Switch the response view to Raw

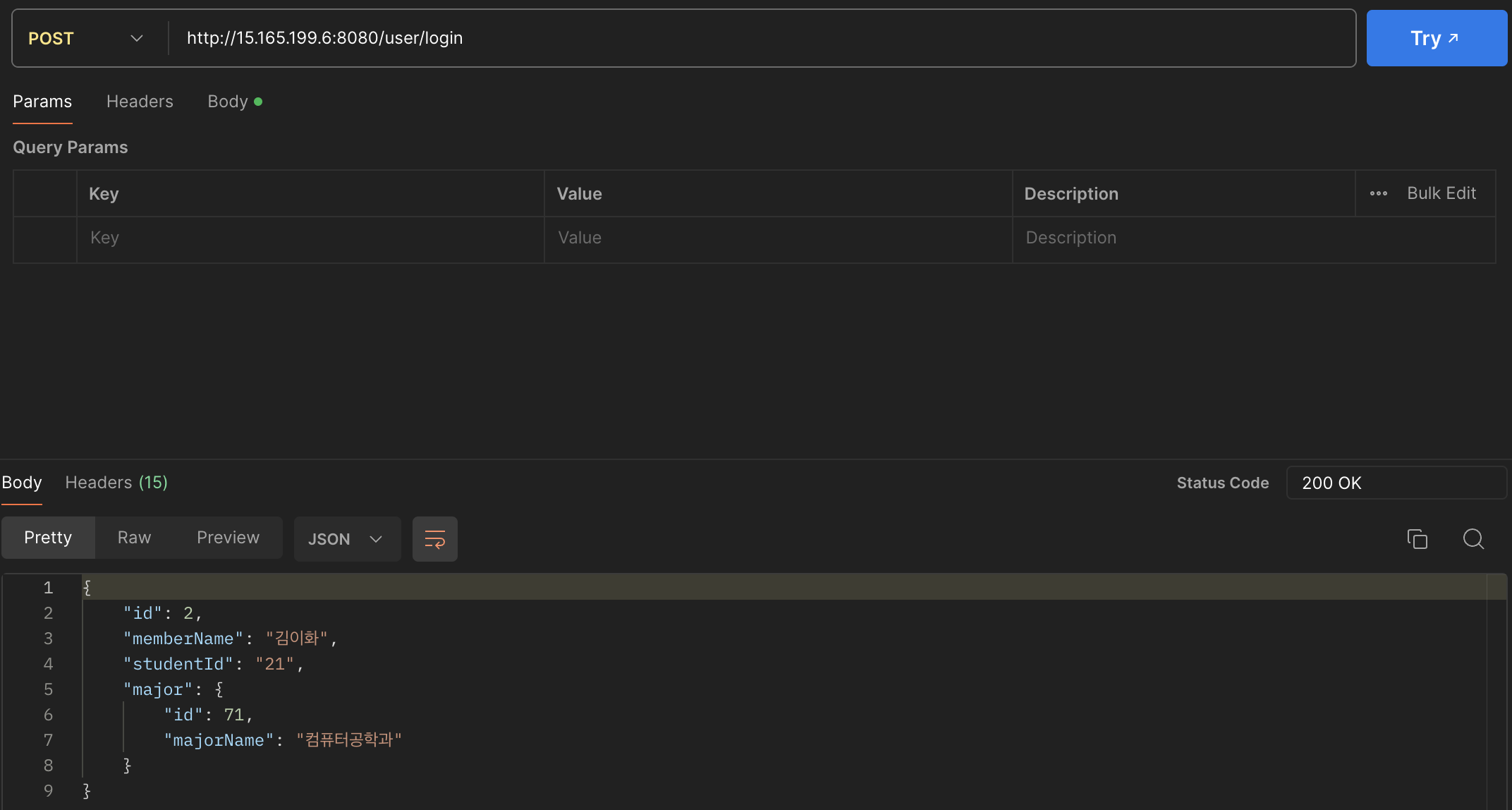coord(134,538)
